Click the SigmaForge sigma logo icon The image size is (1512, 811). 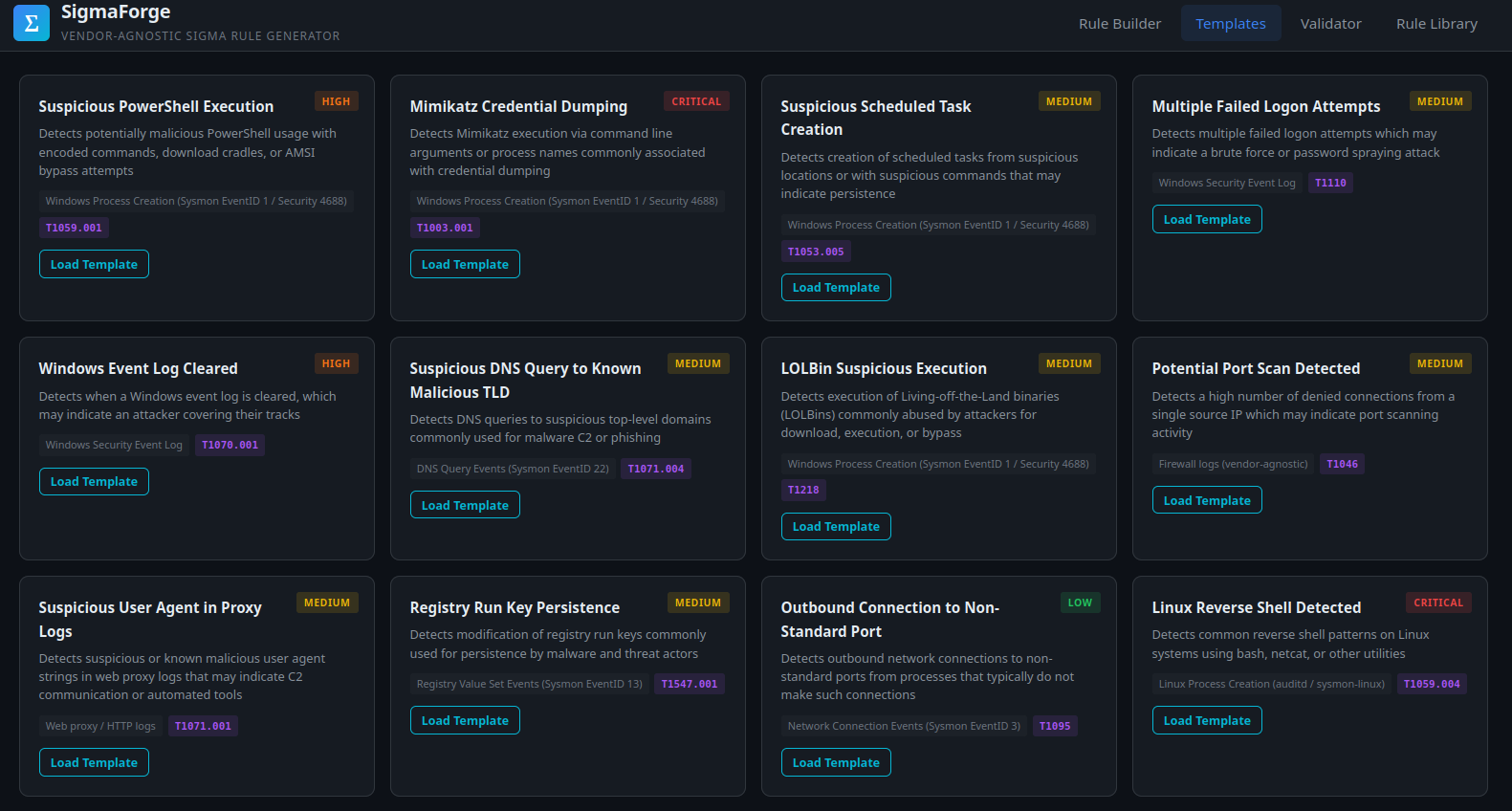point(32,23)
